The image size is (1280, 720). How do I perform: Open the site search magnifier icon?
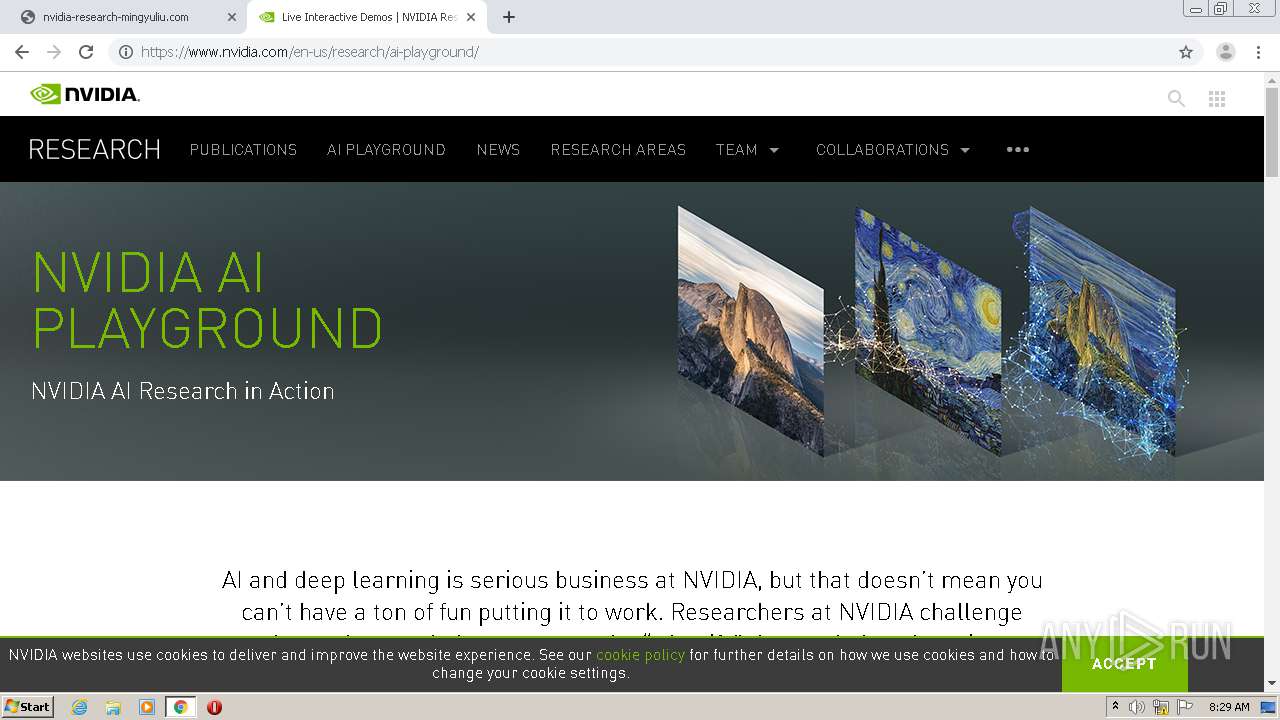(1176, 98)
